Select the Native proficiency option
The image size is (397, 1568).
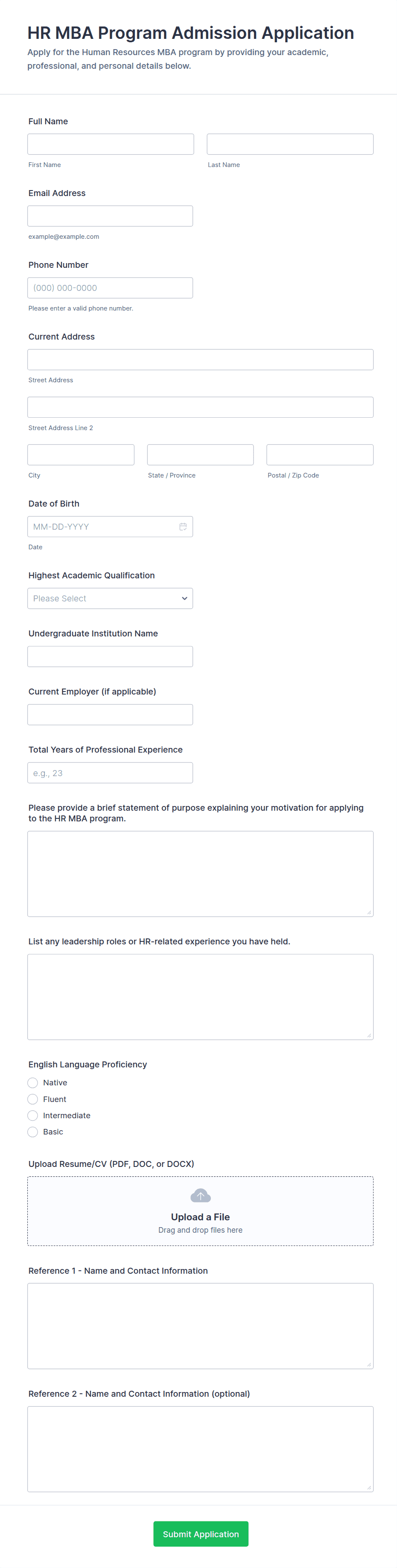point(33,1083)
